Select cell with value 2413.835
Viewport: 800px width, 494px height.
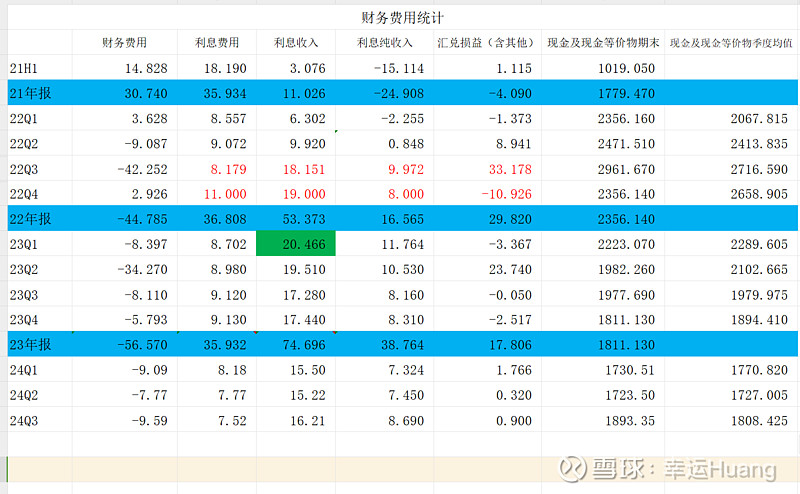tap(759, 144)
